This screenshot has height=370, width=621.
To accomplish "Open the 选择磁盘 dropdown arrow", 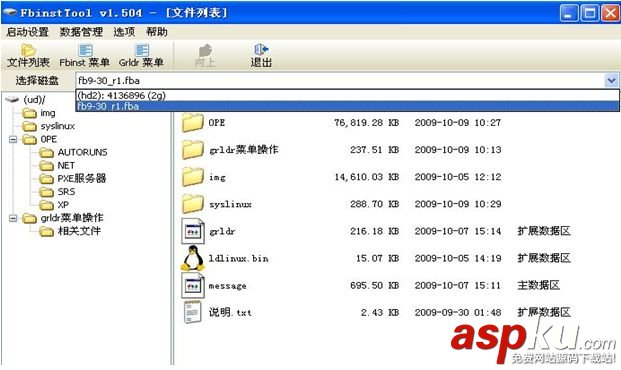I will point(611,81).
